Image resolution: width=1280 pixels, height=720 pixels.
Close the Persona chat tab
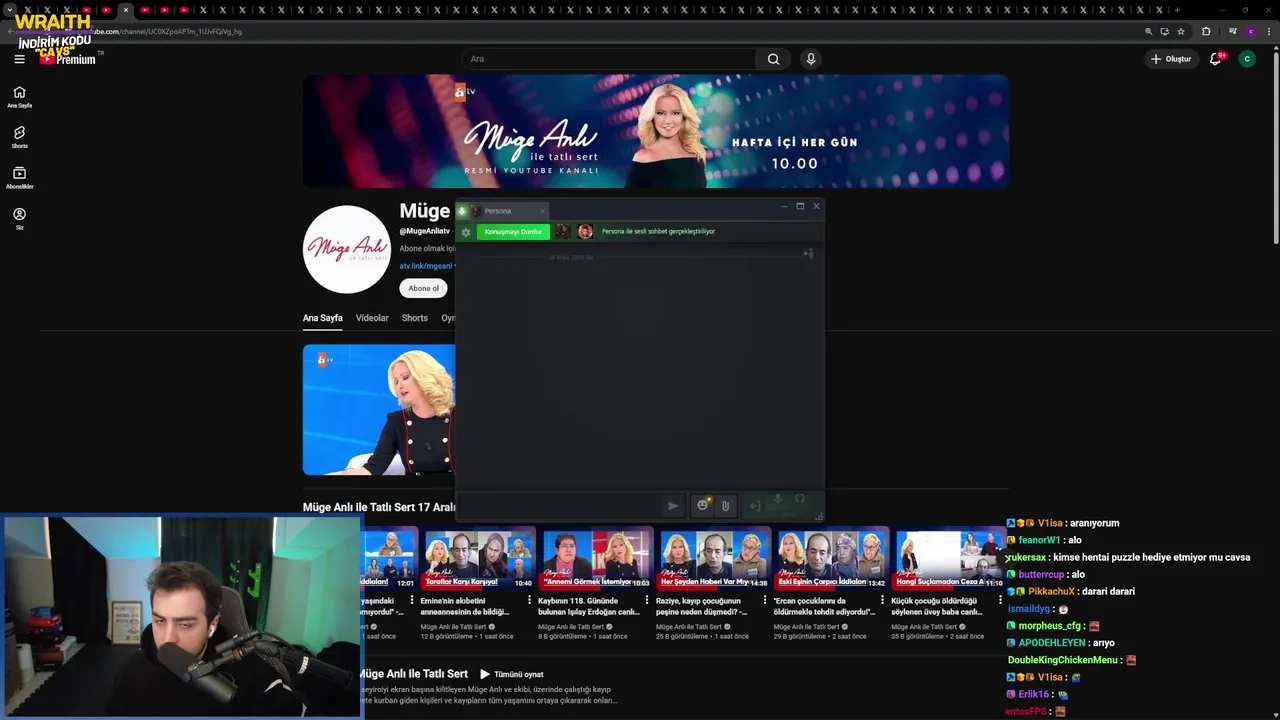click(542, 211)
